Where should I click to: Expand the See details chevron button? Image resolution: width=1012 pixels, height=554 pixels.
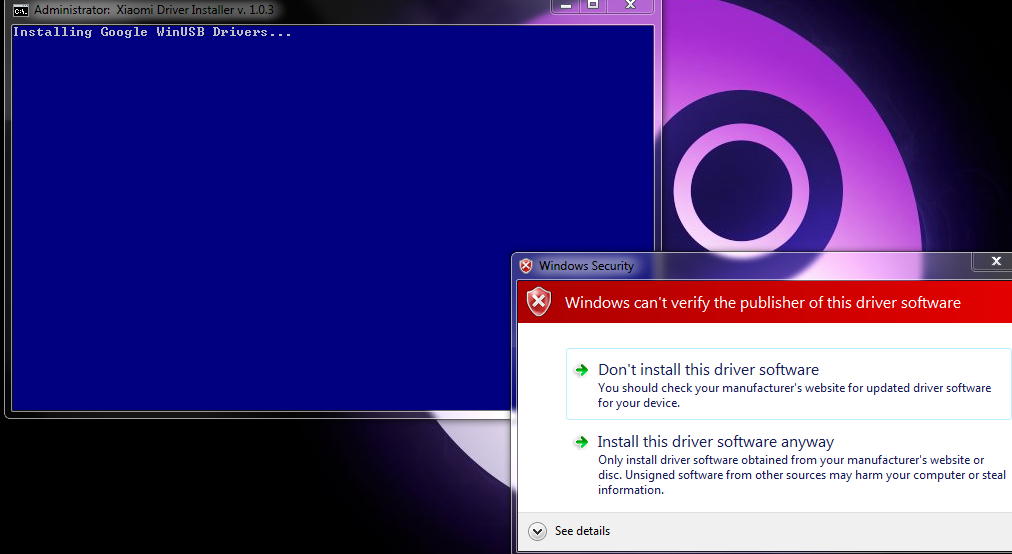click(x=537, y=531)
